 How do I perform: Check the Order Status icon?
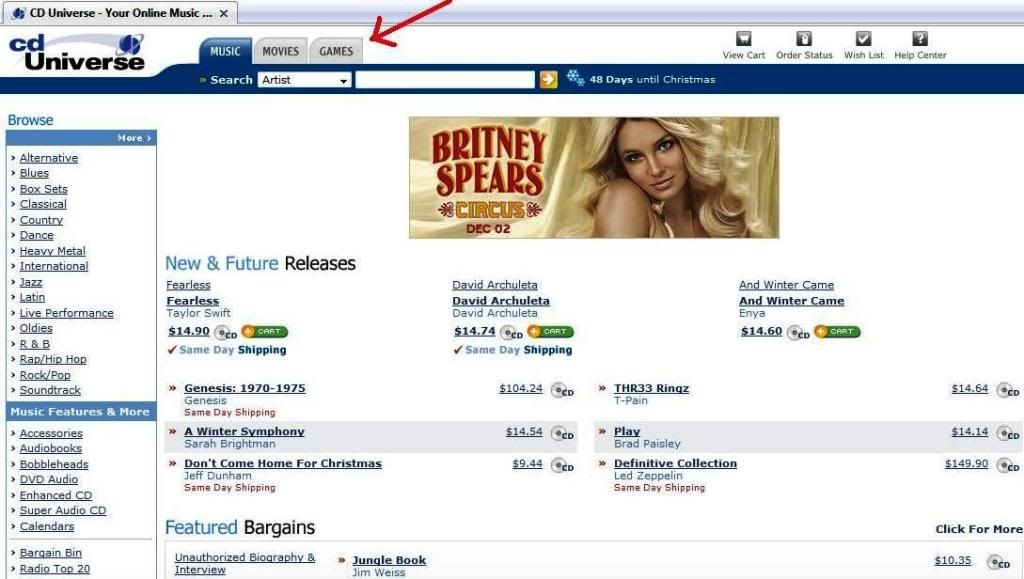point(804,39)
